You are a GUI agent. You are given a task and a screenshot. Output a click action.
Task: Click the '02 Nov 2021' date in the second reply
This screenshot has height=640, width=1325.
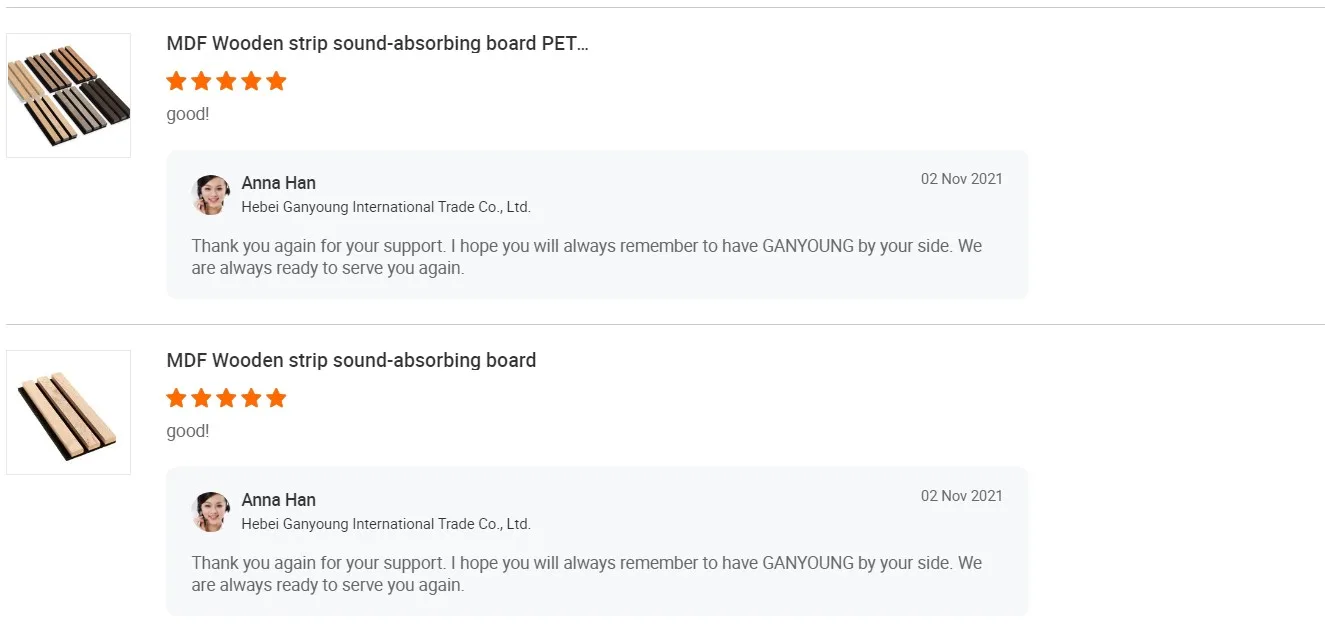pyautogui.click(x=961, y=496)
